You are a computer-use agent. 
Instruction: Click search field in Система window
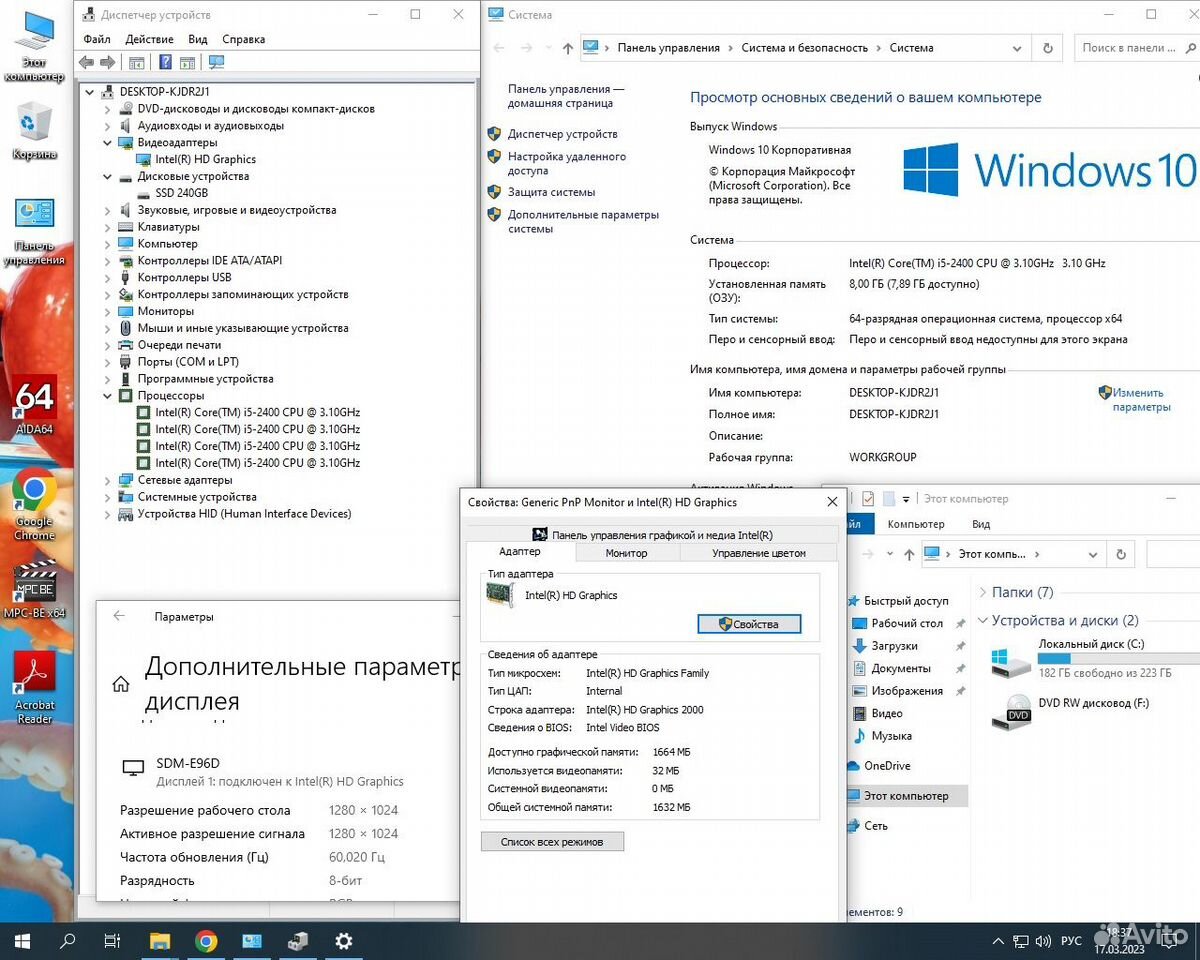point(1137,47)
